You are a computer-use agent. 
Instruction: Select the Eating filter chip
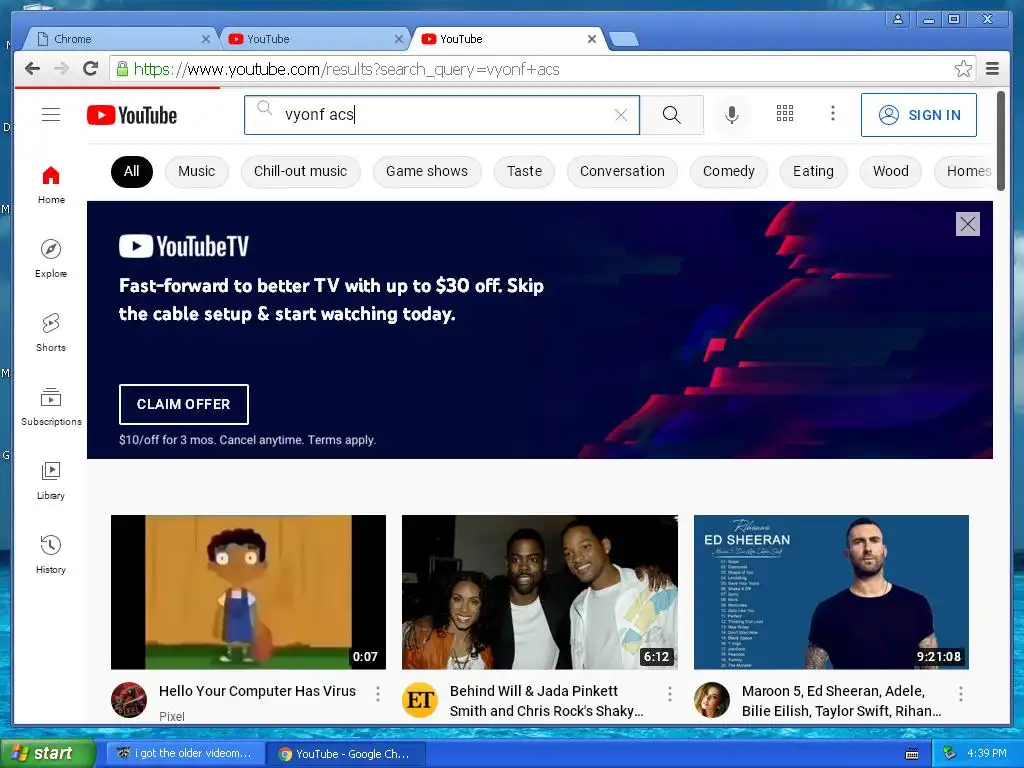coord(813,172)
